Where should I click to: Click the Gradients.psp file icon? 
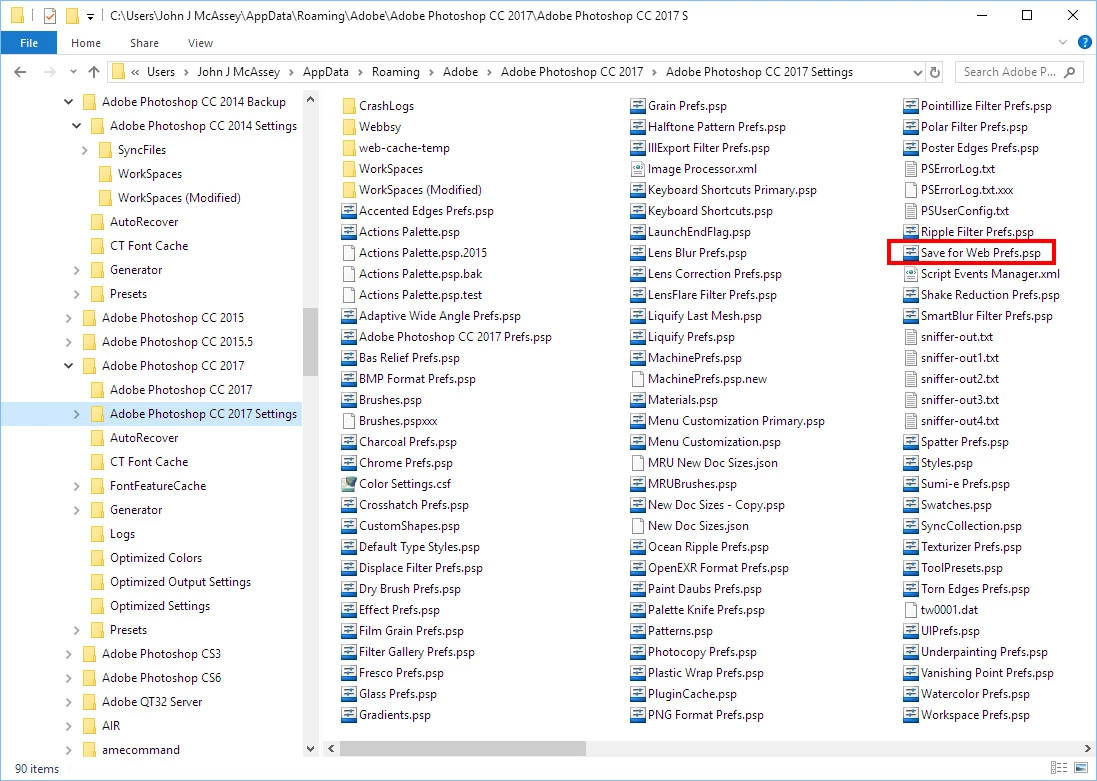tap(348, 715)
